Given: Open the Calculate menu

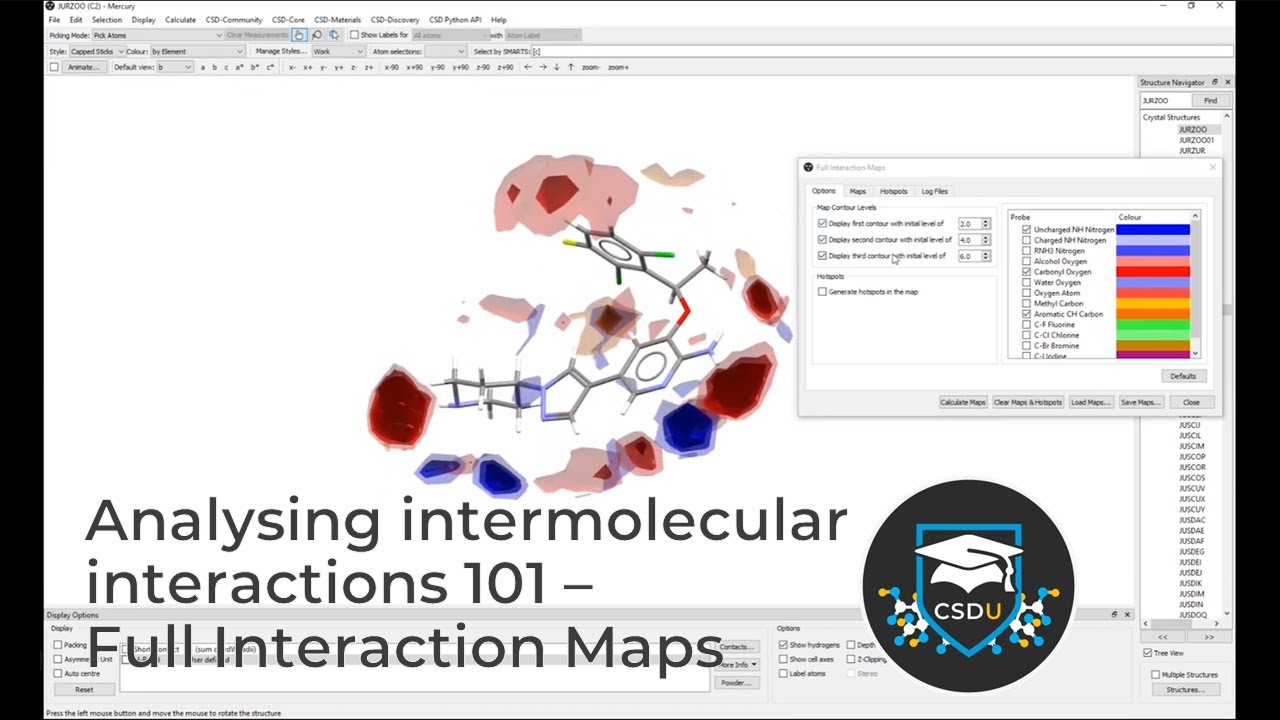Looking at the screenshot, I should click(181, 20).
